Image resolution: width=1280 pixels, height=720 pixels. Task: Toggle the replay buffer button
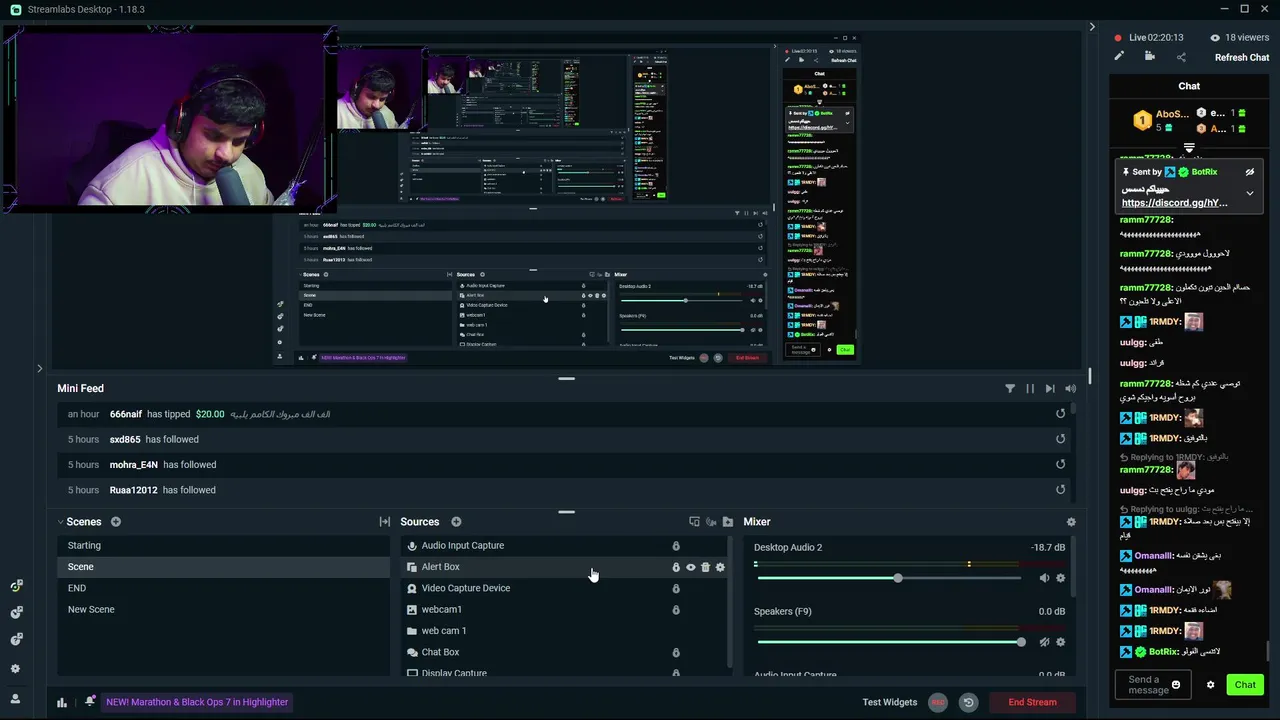(968, 702)
